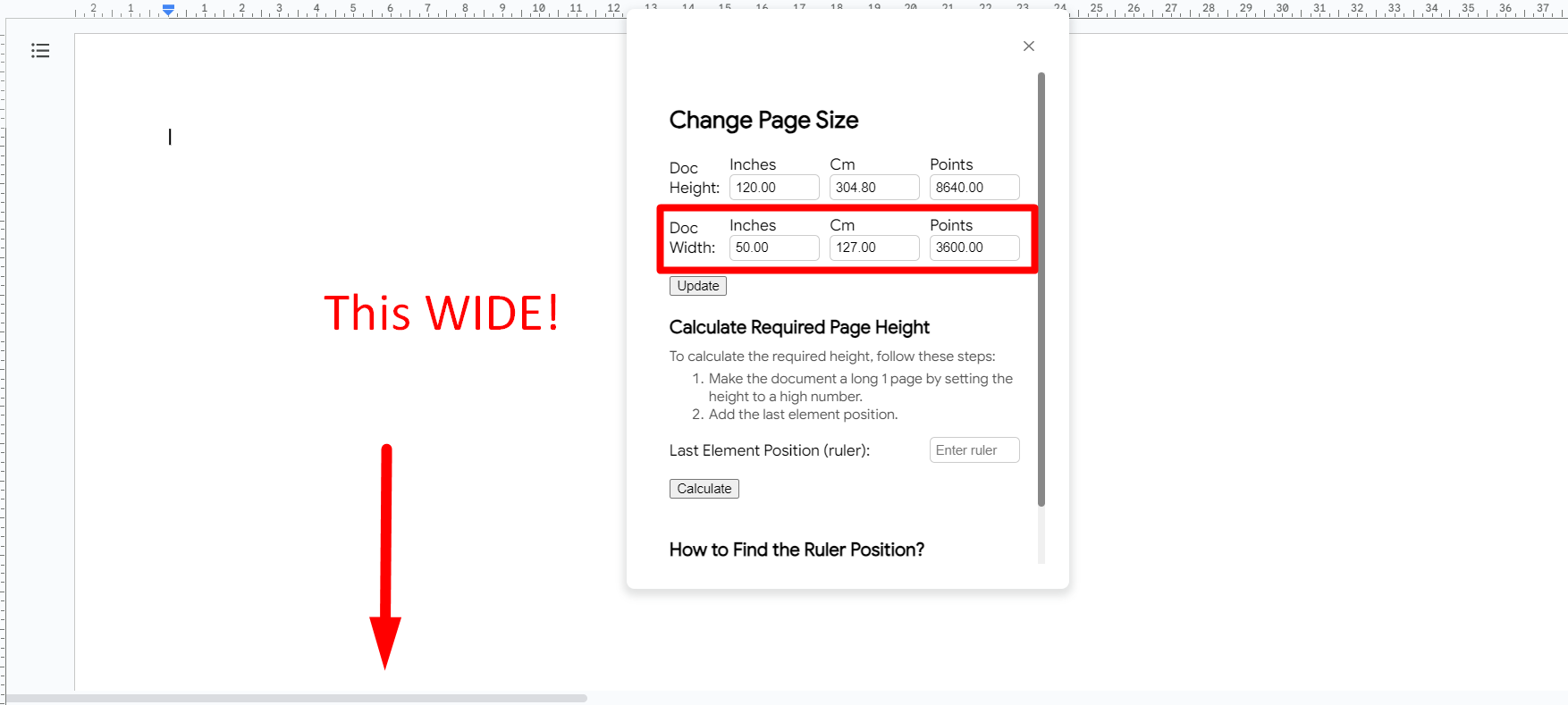Click the Last Element Position label
The width and height of the screenshot is (1568, 705).
click(770, 450)
